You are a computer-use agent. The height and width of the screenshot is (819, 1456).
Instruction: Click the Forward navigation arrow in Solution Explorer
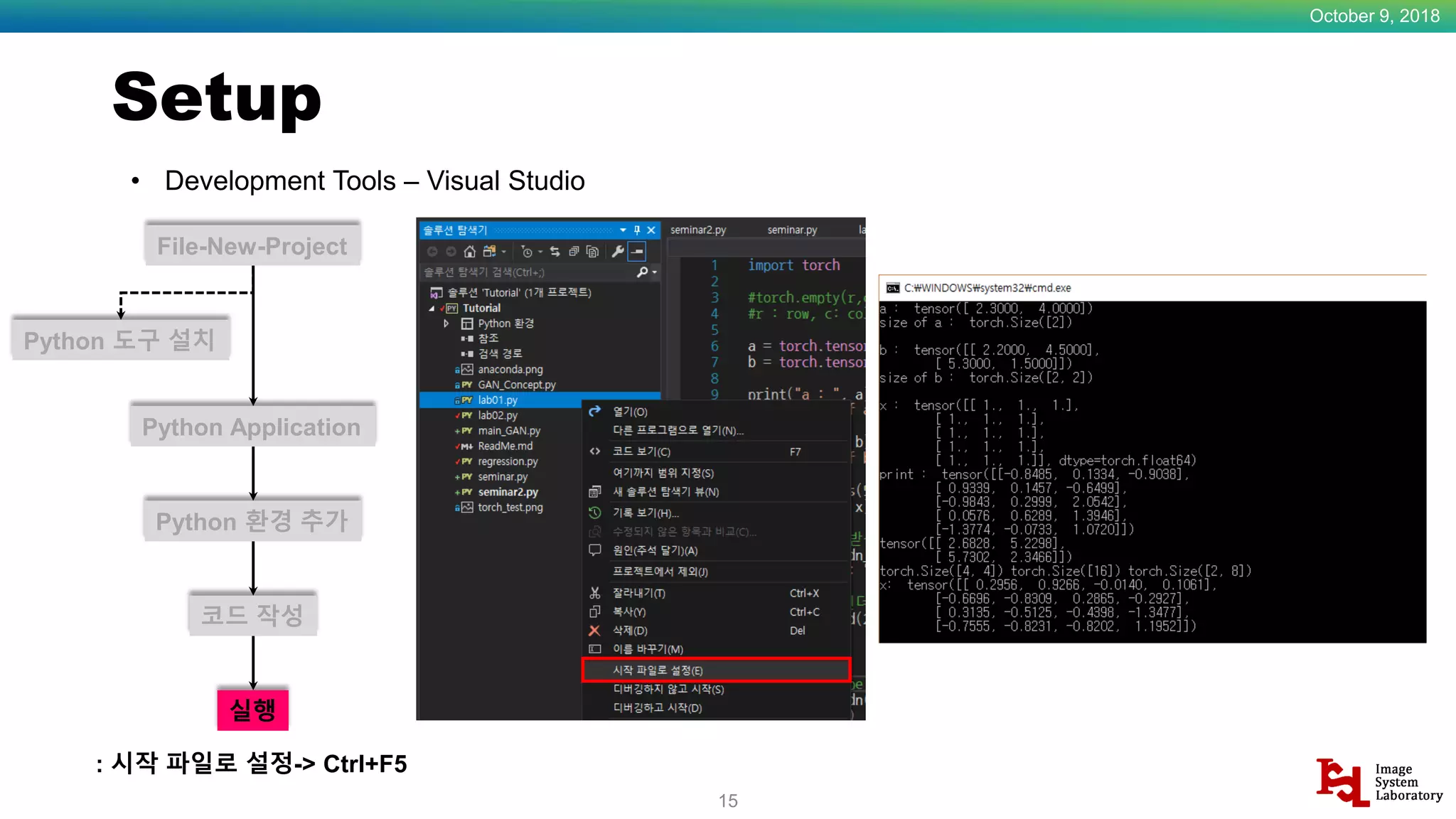(451, 252)
